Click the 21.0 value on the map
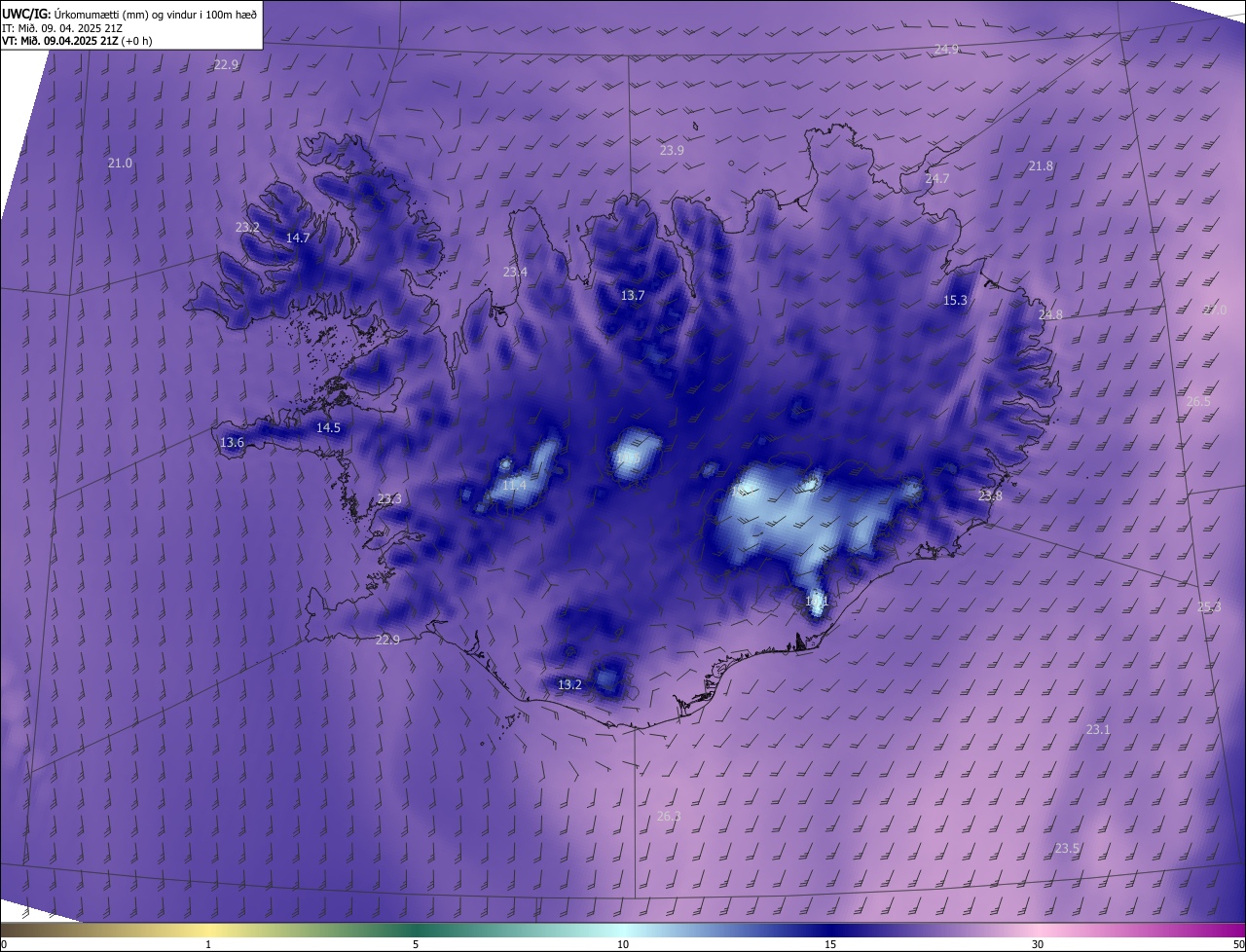1246x952 pixels. tap(120, 164)
